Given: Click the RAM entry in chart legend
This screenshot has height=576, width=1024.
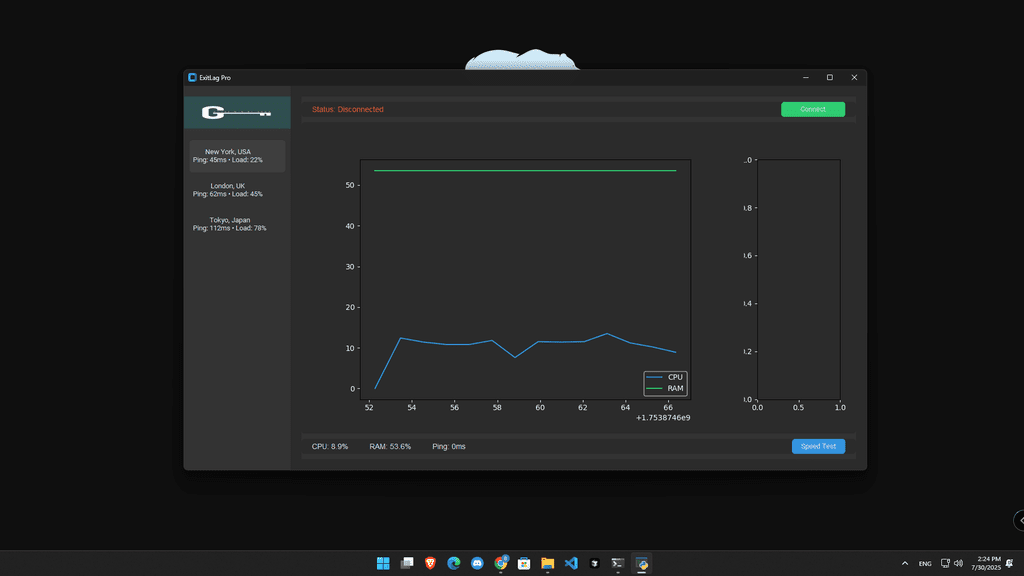Looking at the screenshot, I should click(x=665, y=389).
